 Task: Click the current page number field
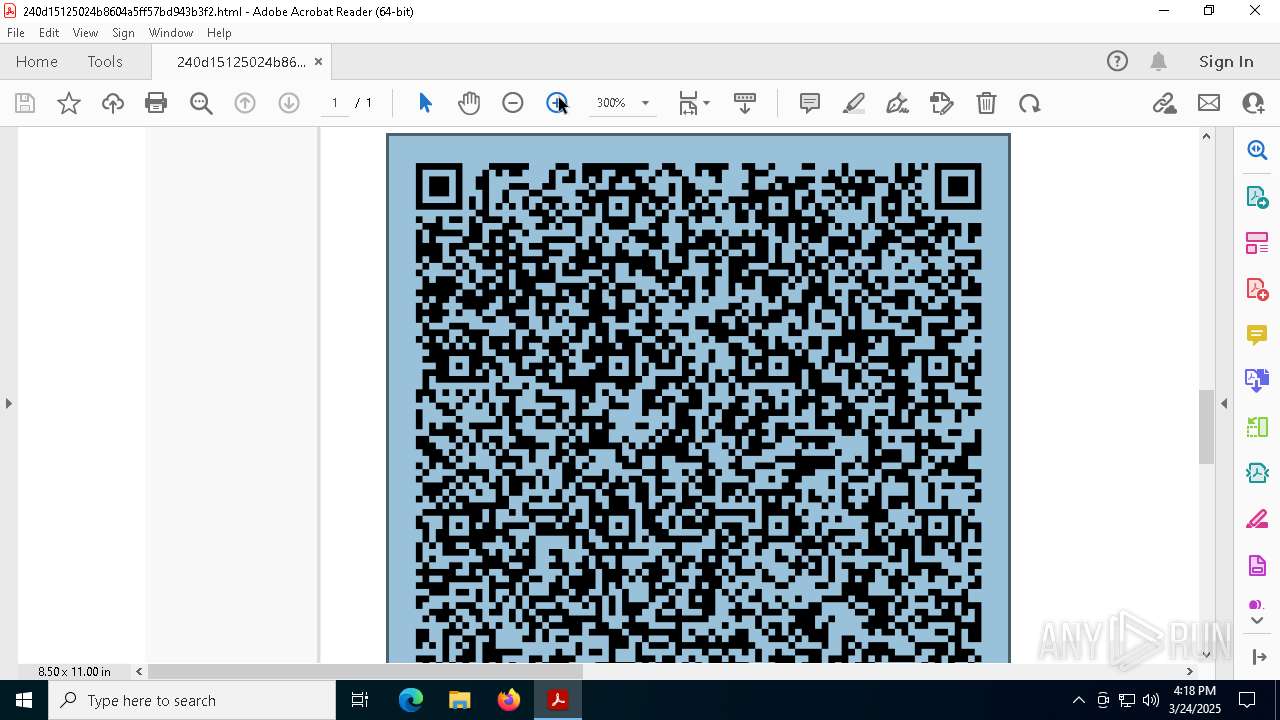(335, 103)
